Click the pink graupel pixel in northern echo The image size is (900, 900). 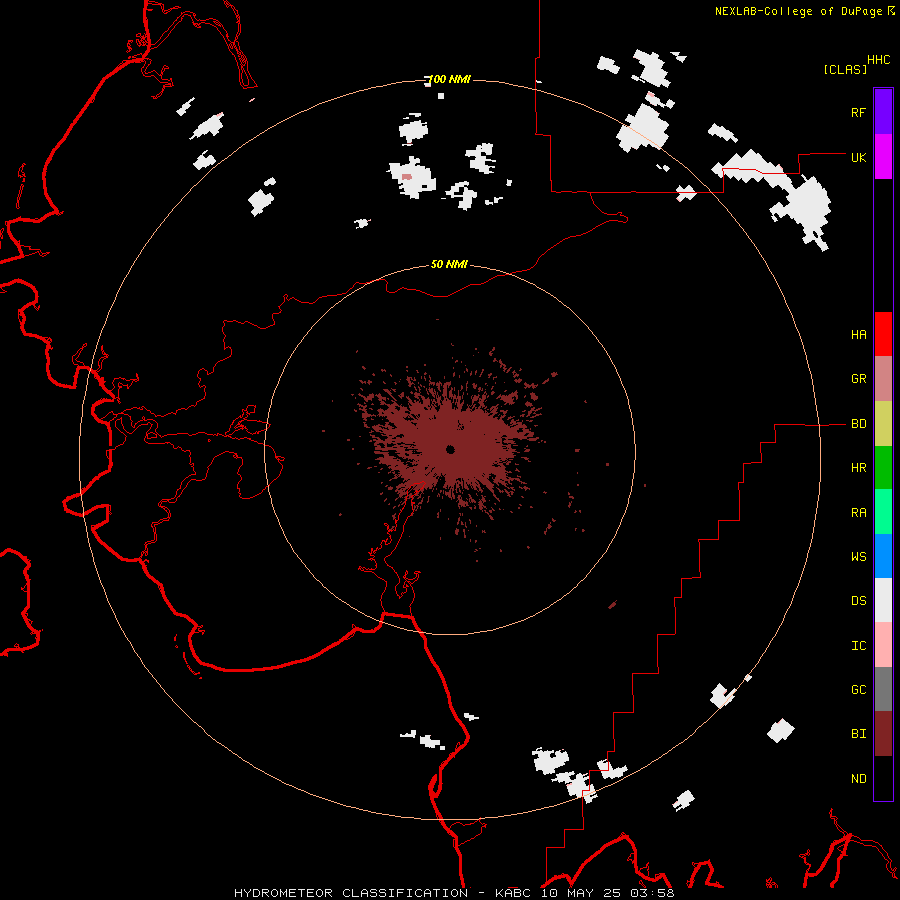coord(407,177)
